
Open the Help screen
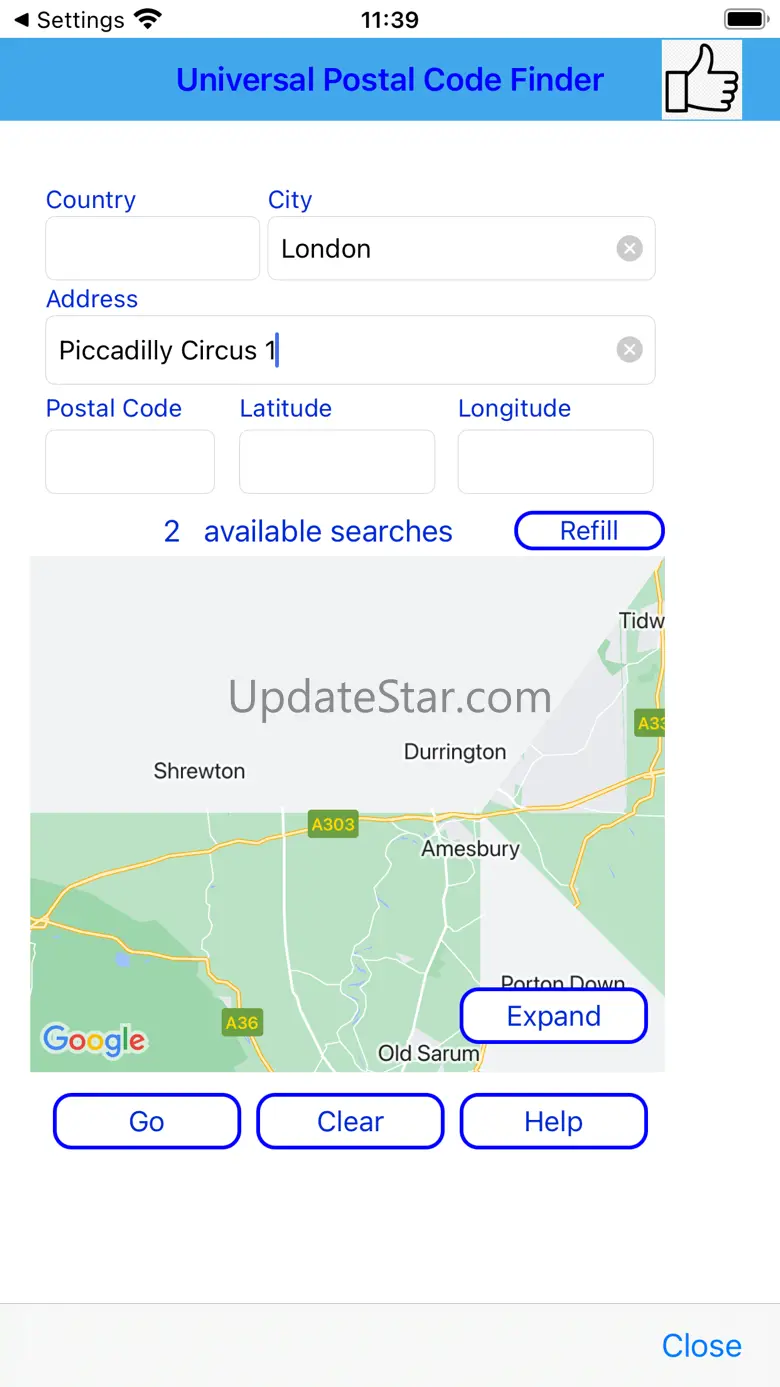553,1122
